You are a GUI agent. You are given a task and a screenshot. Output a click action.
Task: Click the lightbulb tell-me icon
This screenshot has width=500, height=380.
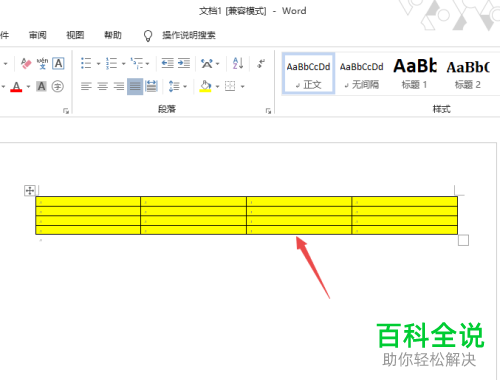[x=148, y=36]
